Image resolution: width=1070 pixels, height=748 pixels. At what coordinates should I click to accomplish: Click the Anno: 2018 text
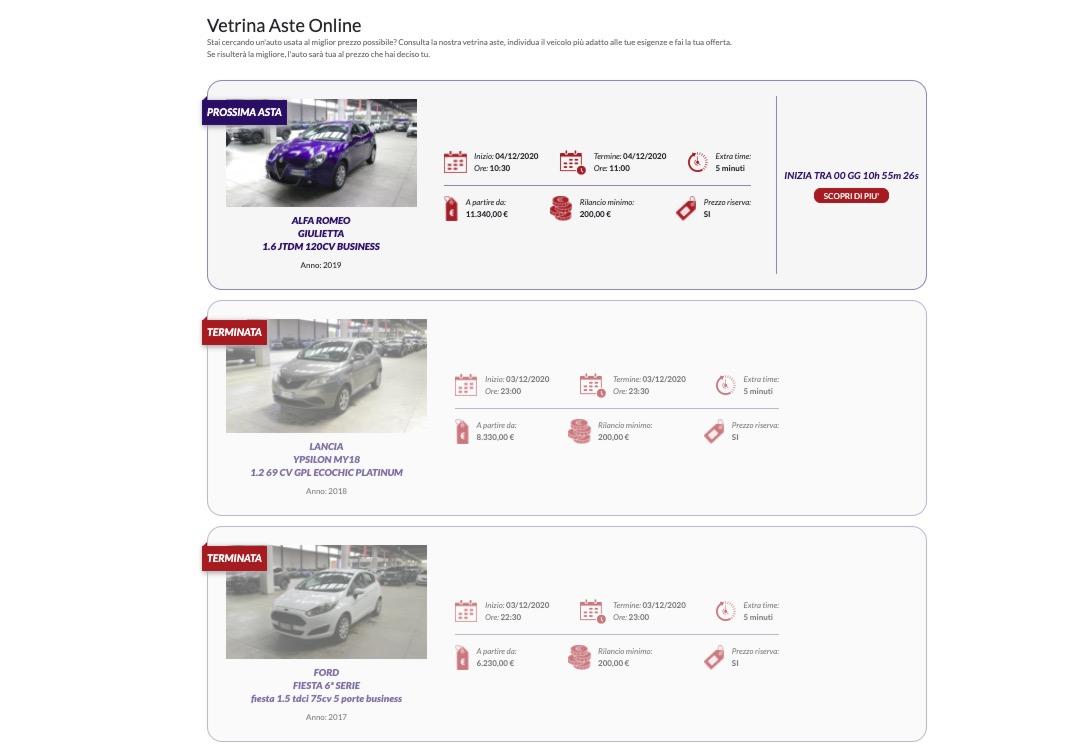[x=326, y=491]
